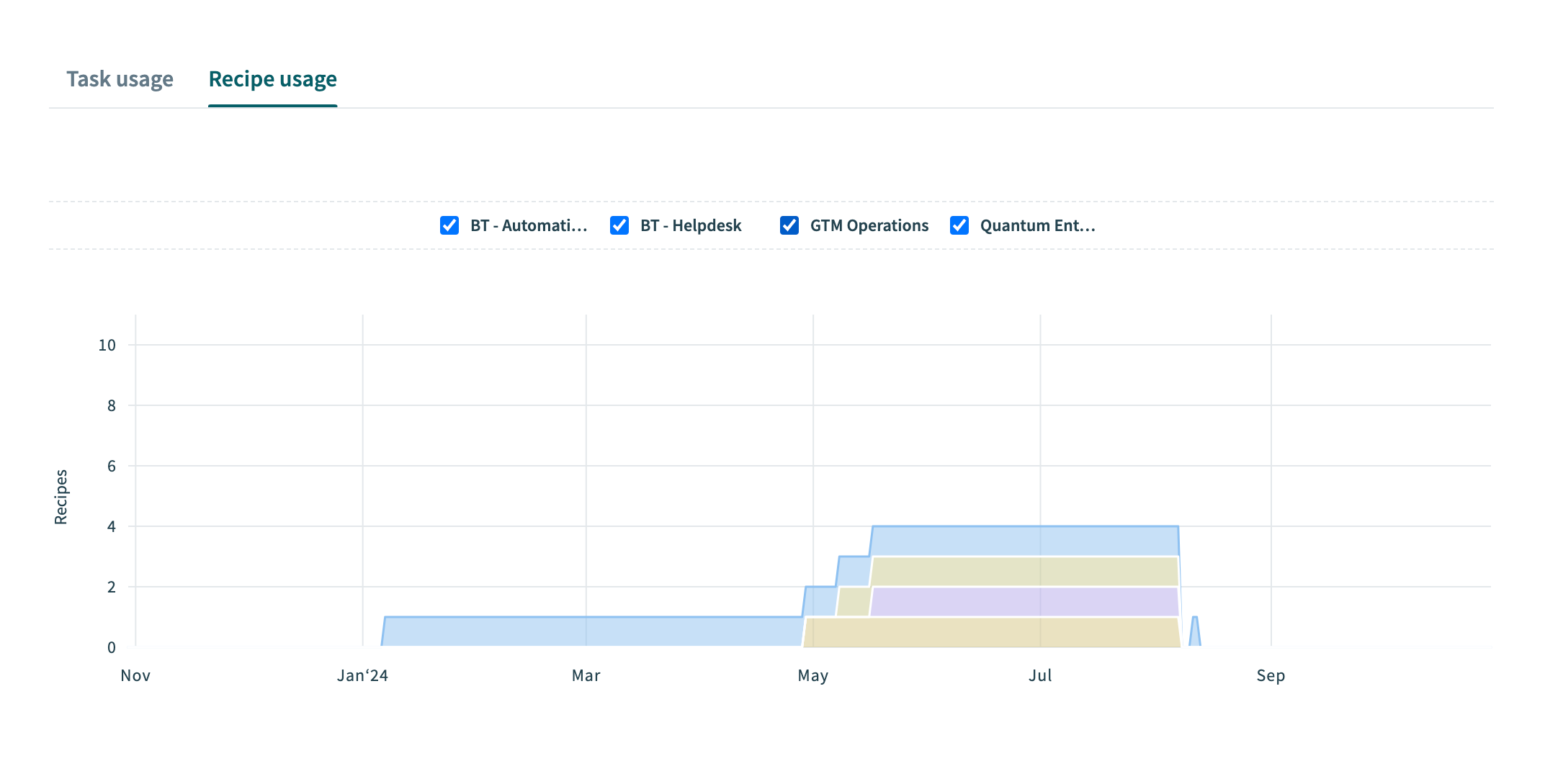Disable the GTM Operations checkbox
1545x784 pixels.
pos(789,225)
